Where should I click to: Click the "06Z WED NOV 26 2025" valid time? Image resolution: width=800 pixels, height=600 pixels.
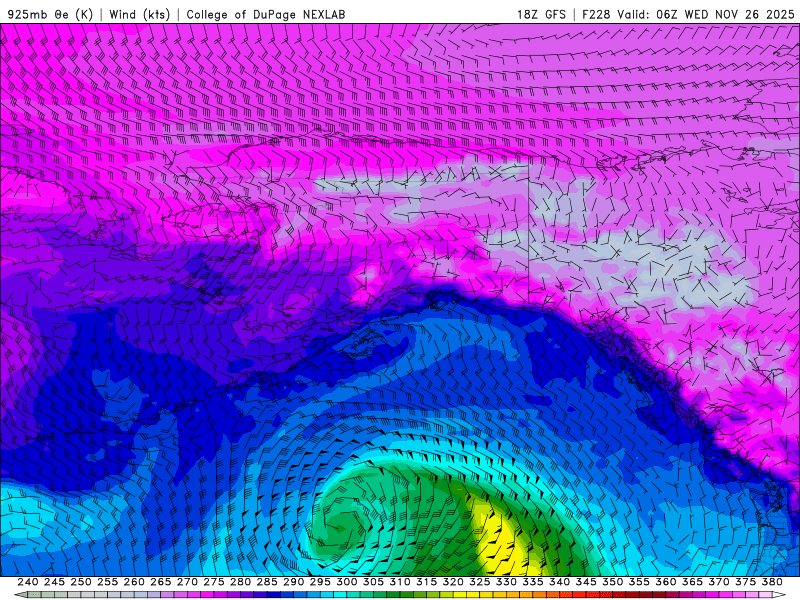tap(726, 15)
